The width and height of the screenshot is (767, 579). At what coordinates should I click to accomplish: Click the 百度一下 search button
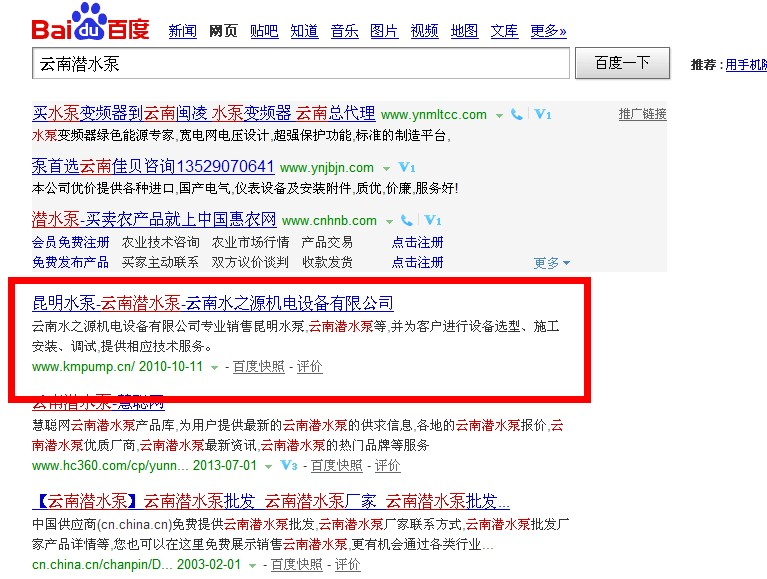[622, 63]
